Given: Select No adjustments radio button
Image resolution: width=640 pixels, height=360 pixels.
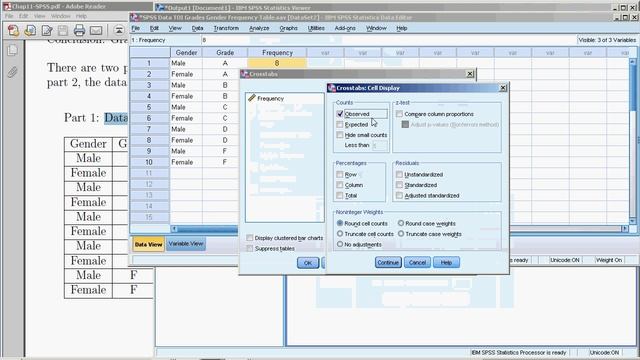Looking at the screenshot, I should [340, 244].
